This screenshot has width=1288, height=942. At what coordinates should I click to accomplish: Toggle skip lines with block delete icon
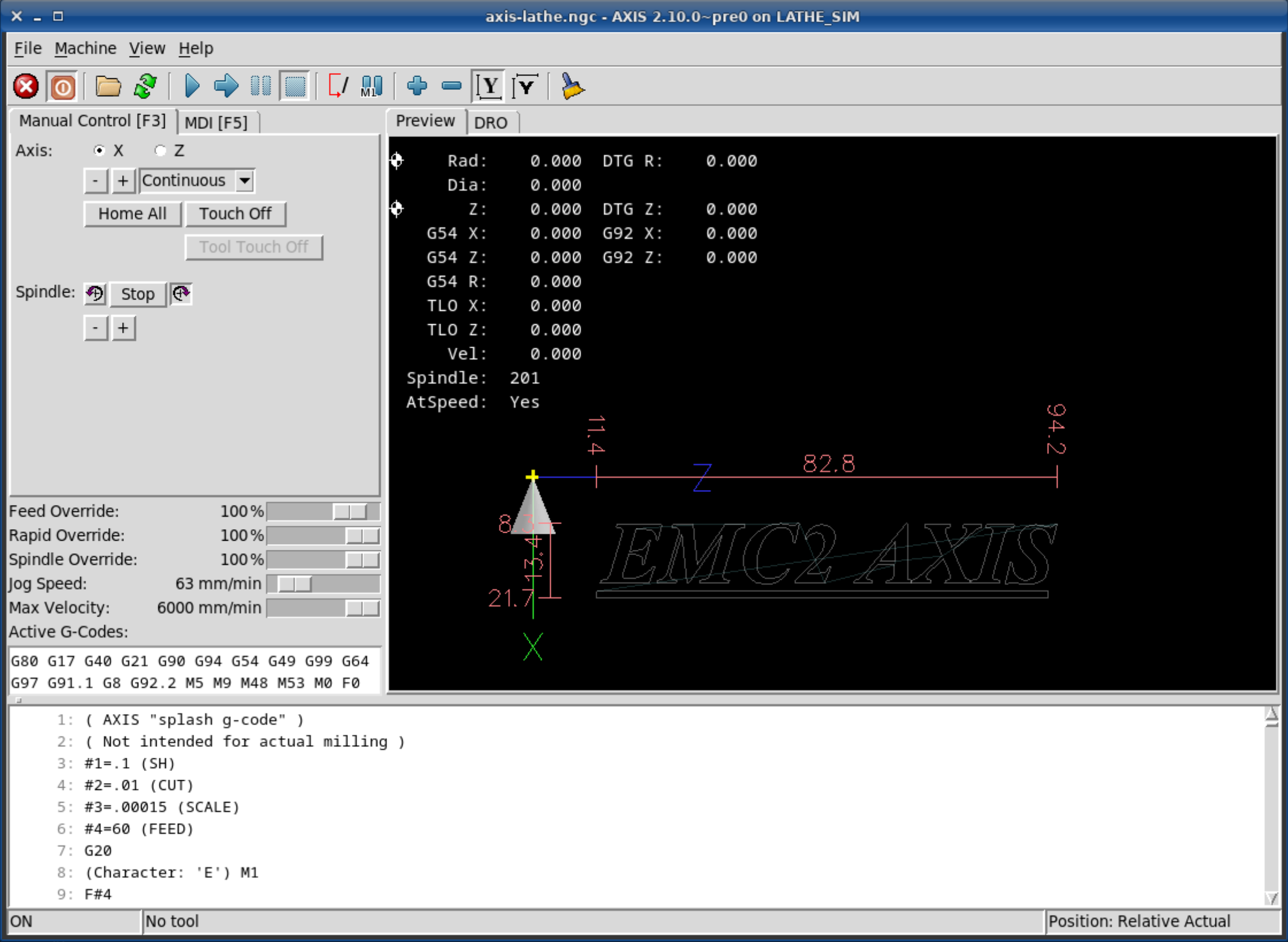pos(338,86)
